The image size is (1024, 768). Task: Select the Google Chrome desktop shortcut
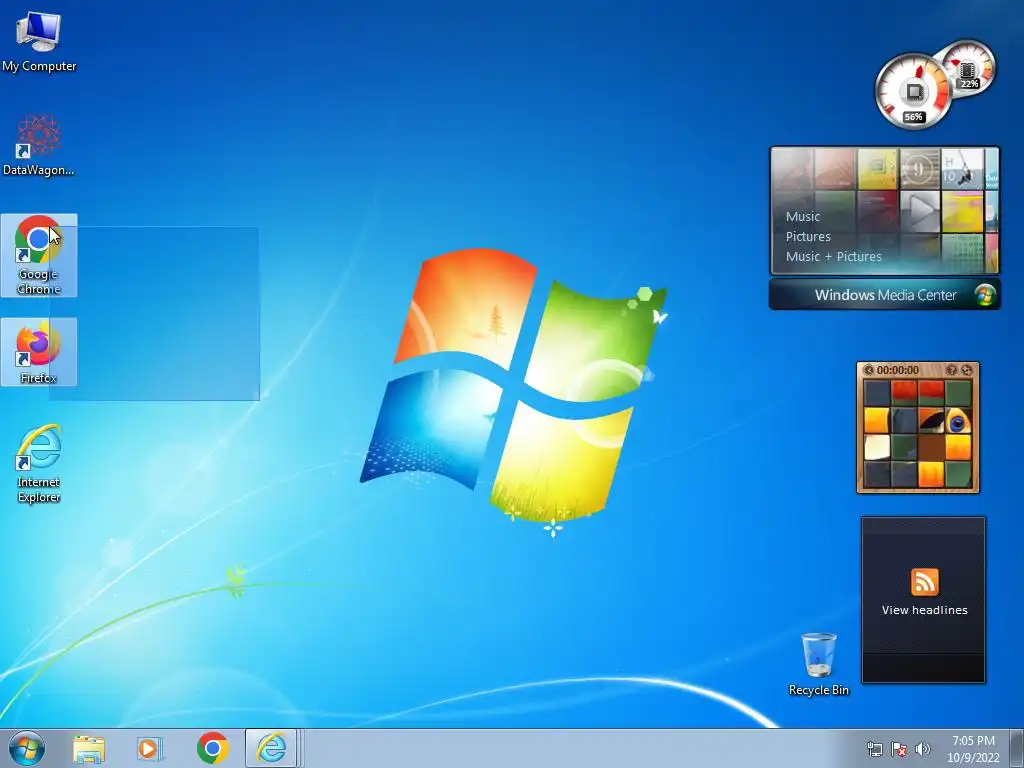tap(39, 255)
